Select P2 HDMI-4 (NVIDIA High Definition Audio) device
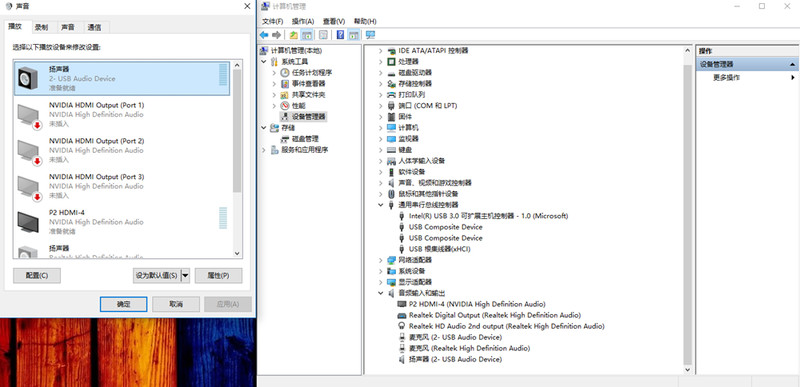This screenshot has width=800, height=387. coord(477,304)
